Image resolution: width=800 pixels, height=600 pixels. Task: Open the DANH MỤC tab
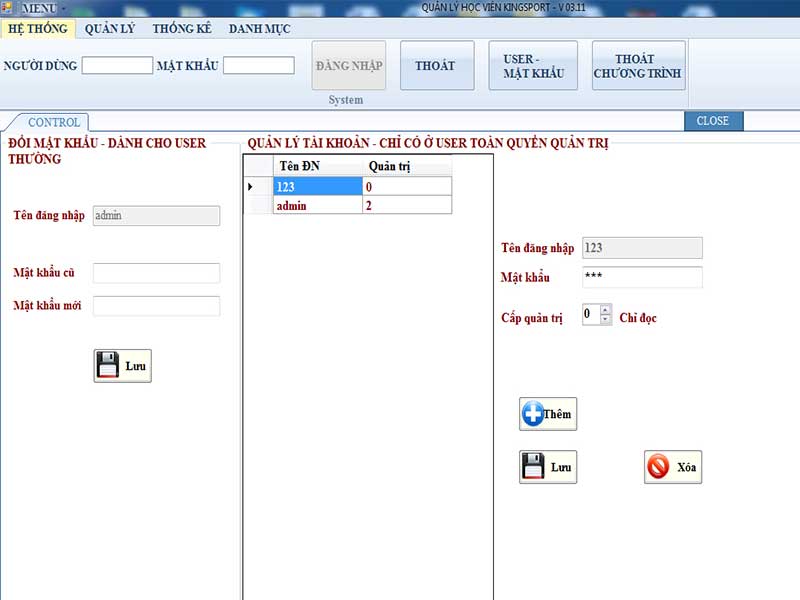259,29
